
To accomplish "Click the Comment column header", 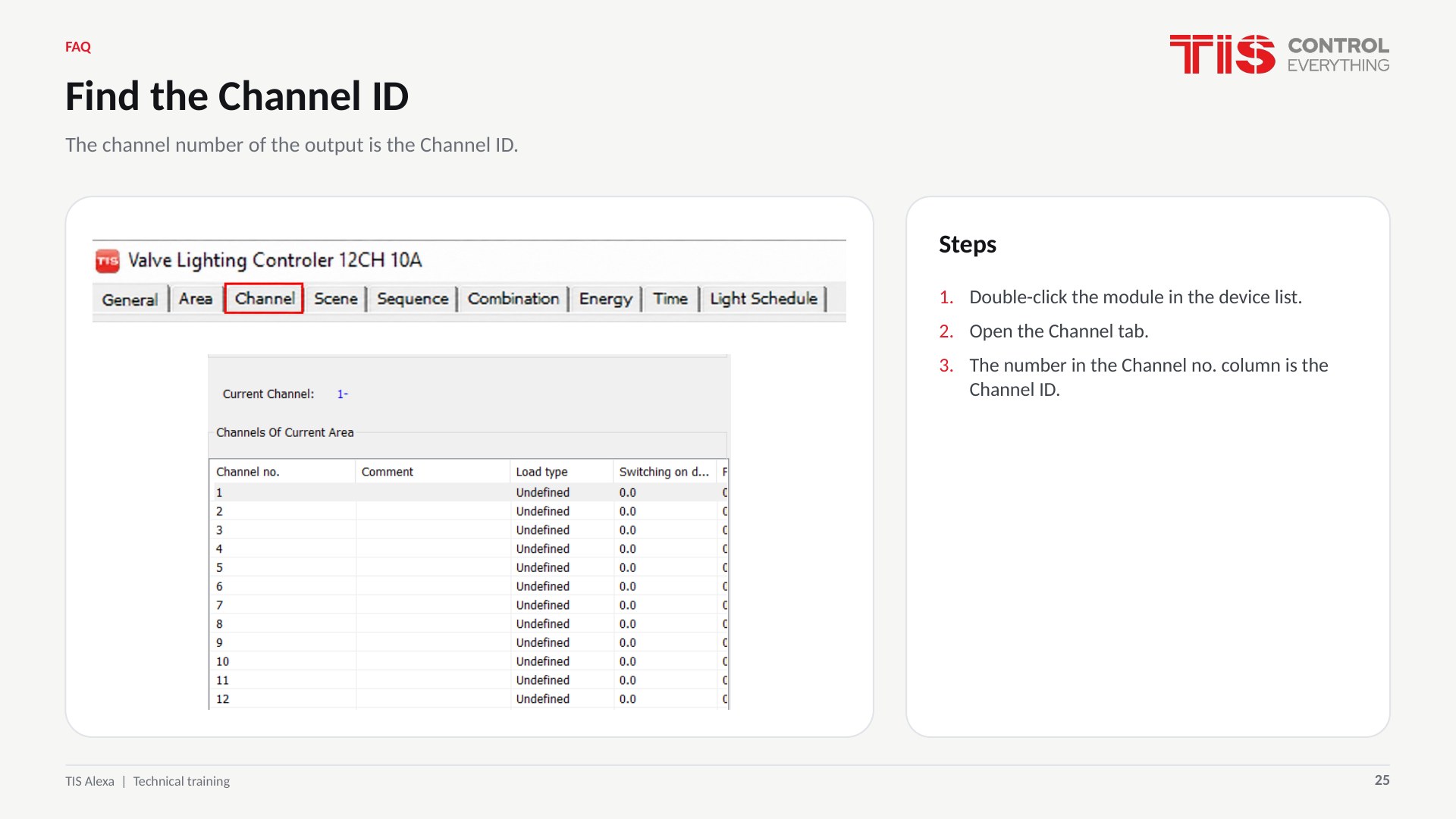I will point(432,472).
